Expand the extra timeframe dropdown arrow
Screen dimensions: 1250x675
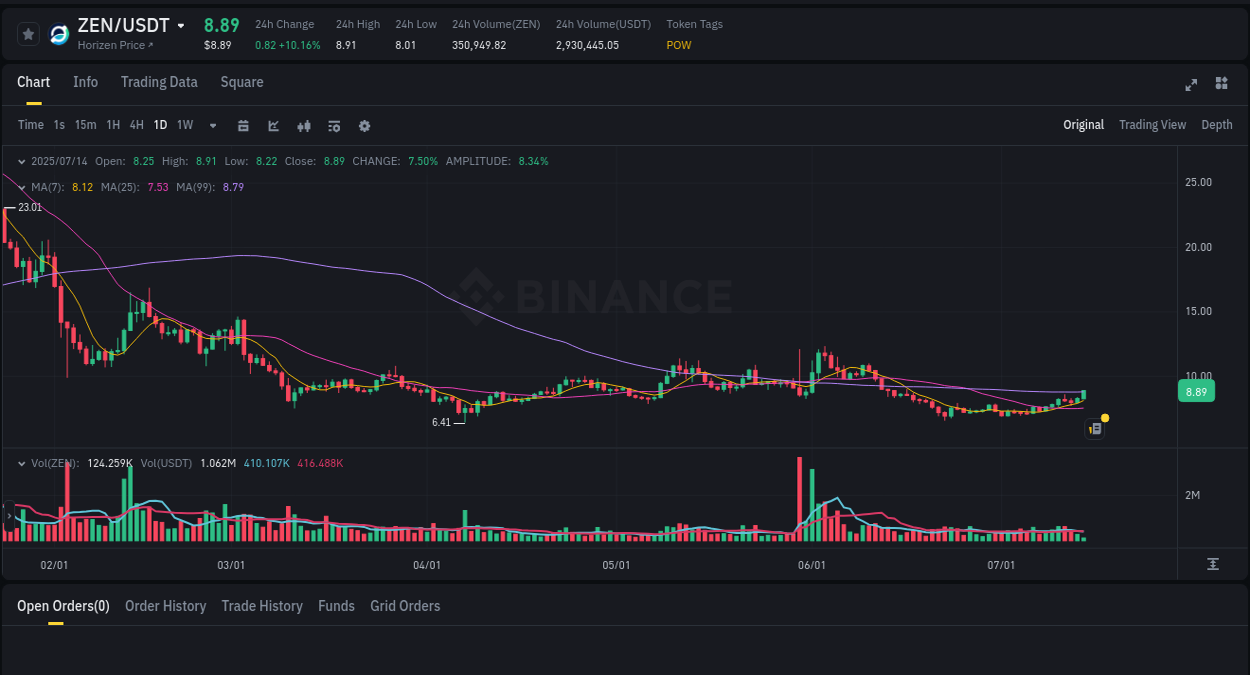tap(212, 125)
